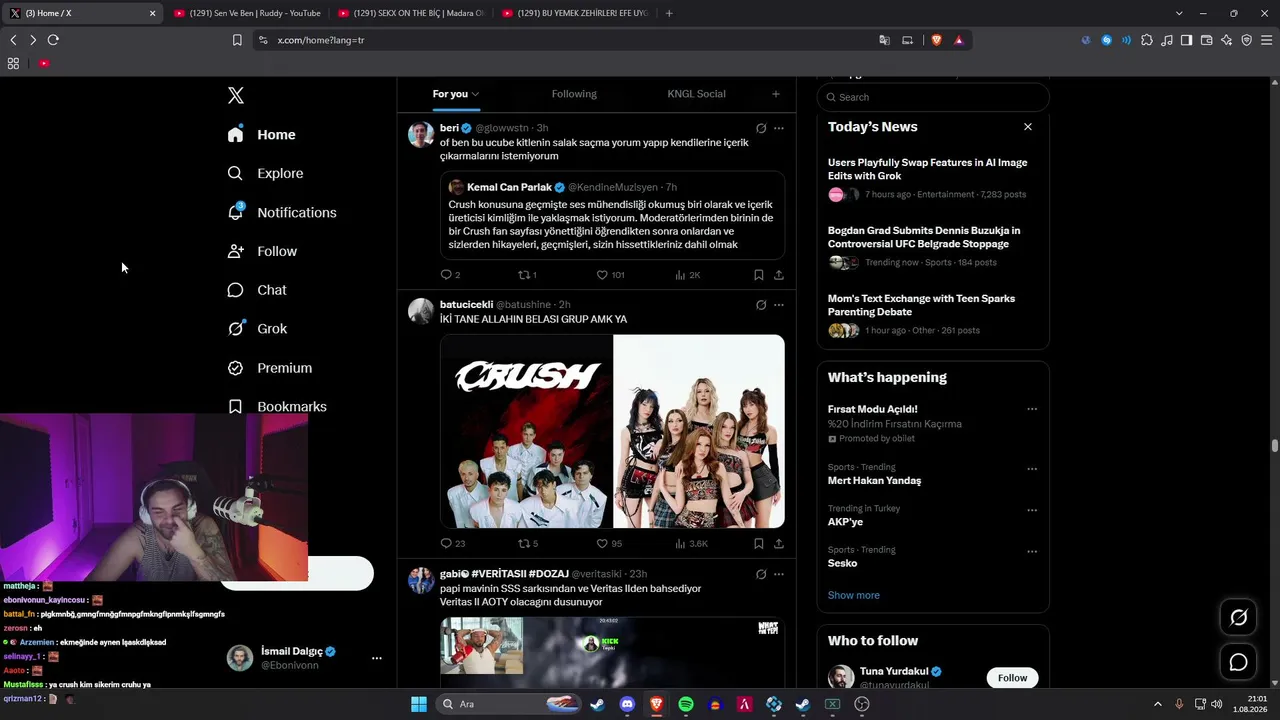Open more options on gabi's post
This screenshot has width=1280, height=720.
pos(779,574)
